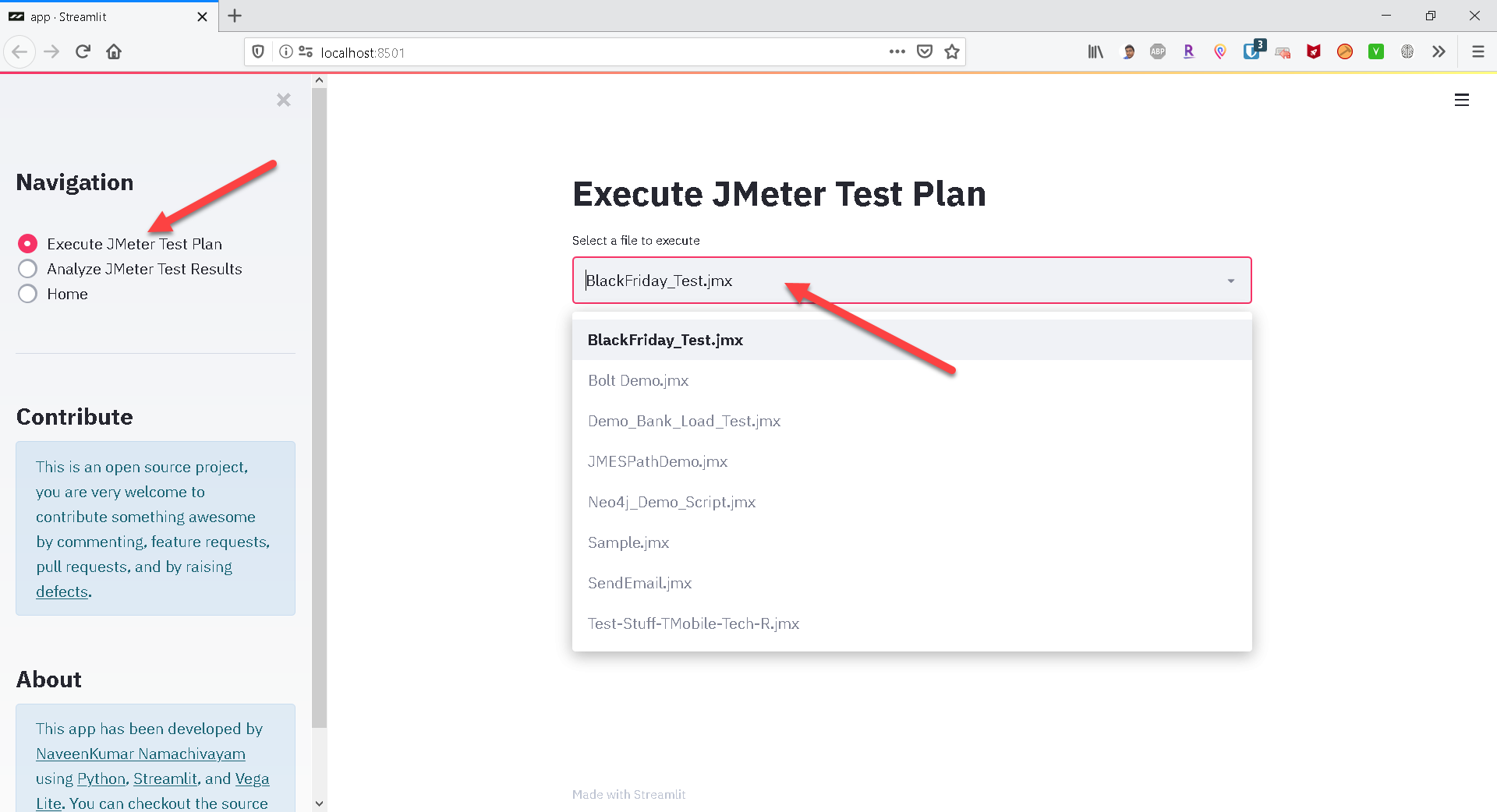
Task: Go back to previous page
Action: [19, 52]
